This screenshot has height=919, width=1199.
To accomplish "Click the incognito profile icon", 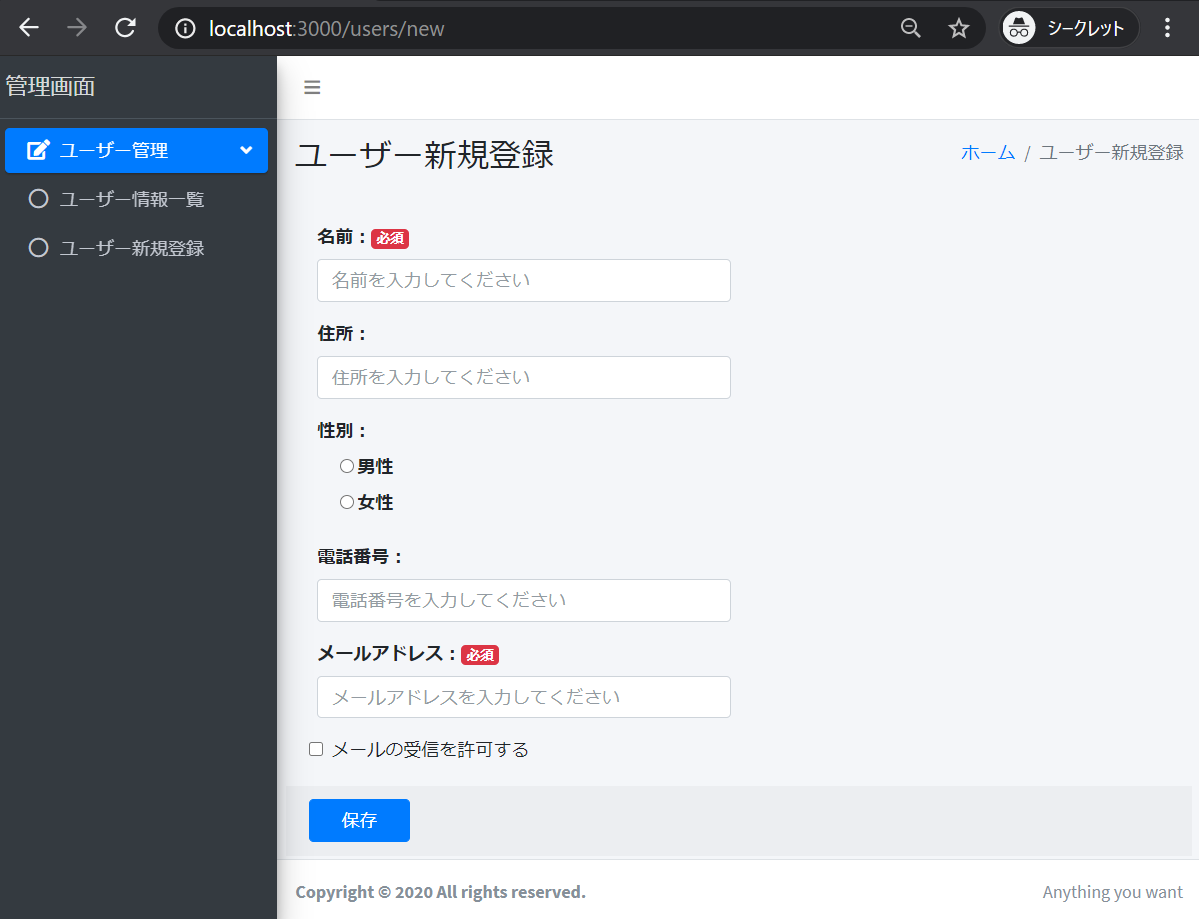I will 1018,28.
